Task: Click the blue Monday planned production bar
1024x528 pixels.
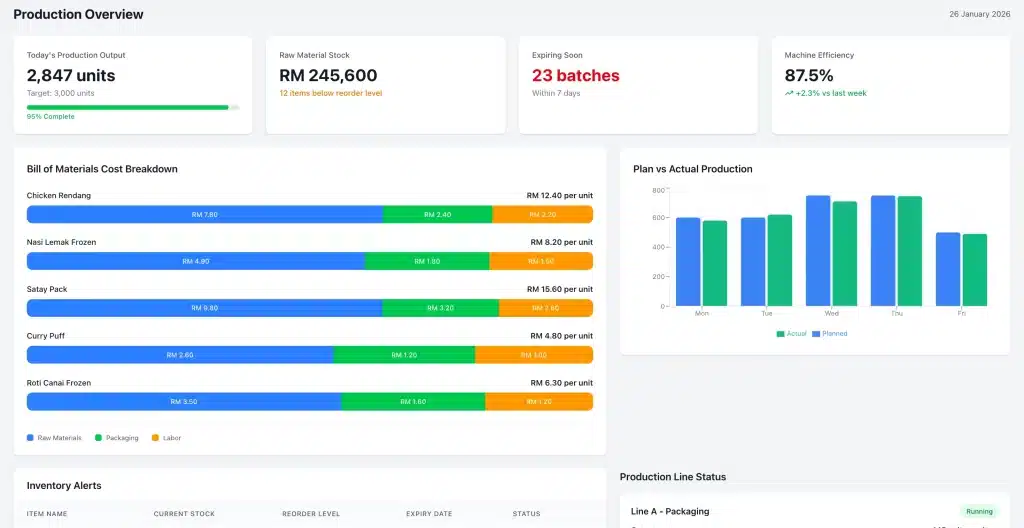Action: [x=688, y=262]
